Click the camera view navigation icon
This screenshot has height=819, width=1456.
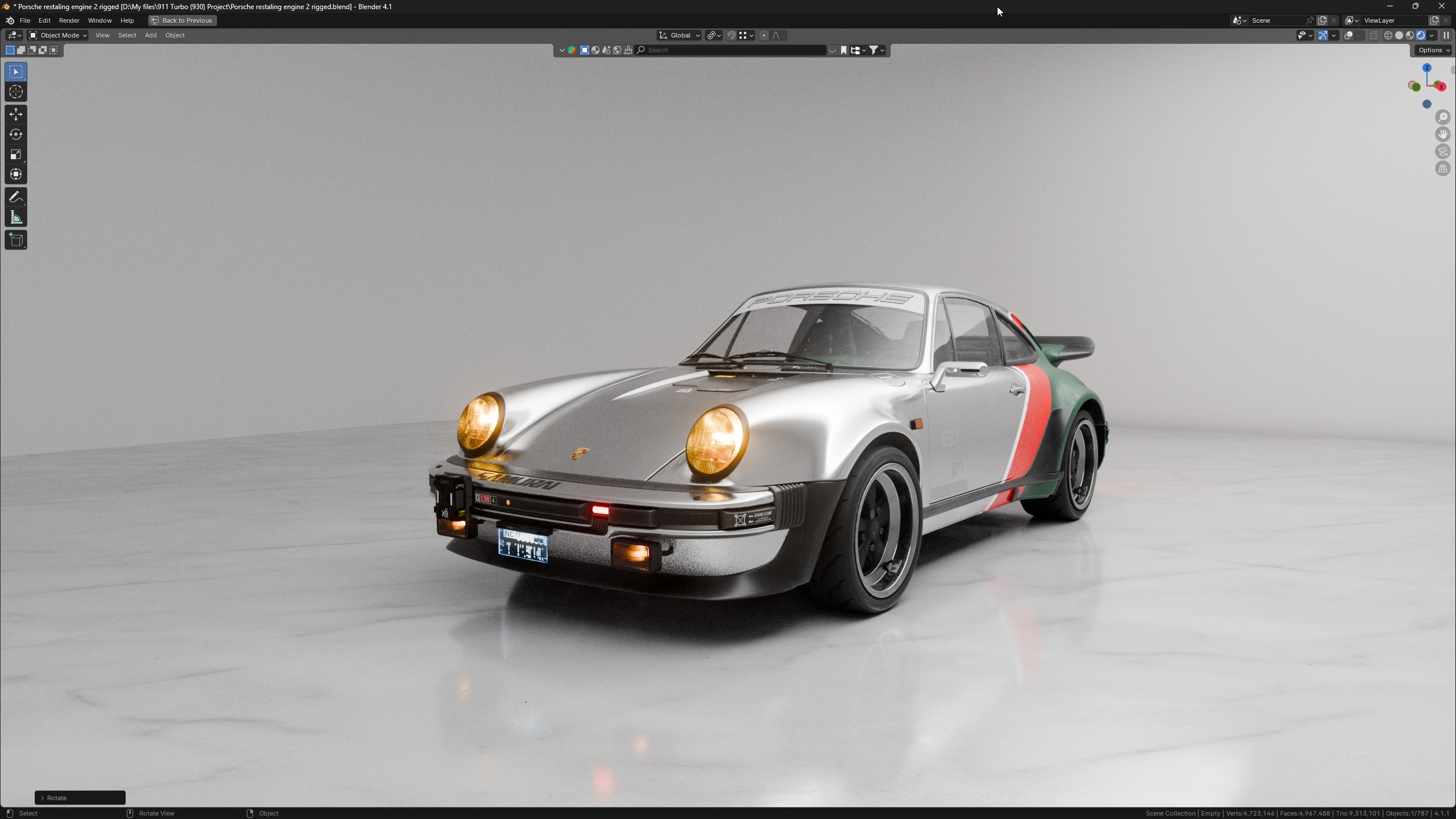tap(1443, 151)
